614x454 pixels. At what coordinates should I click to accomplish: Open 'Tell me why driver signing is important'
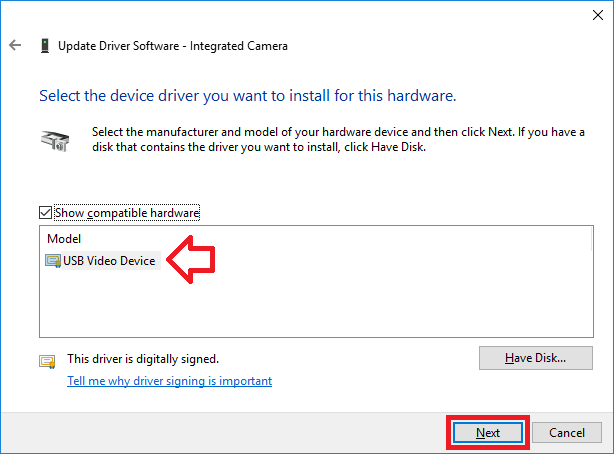[x=169, y=381]
